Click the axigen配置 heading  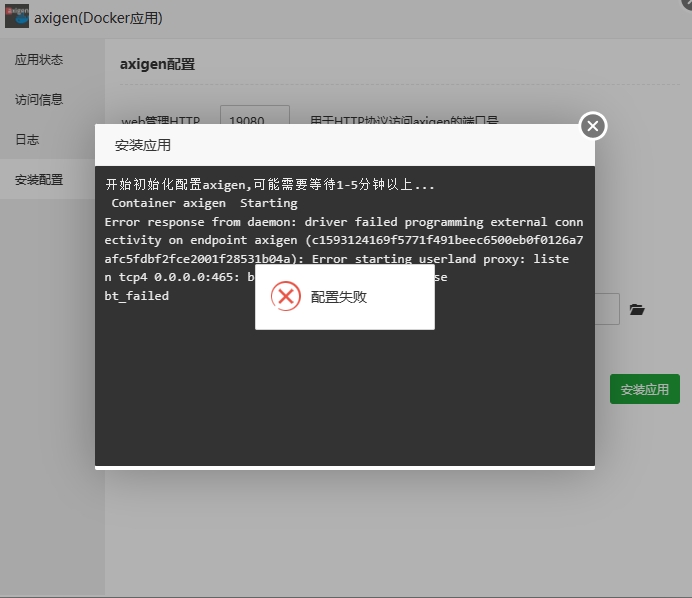[158, 64]
